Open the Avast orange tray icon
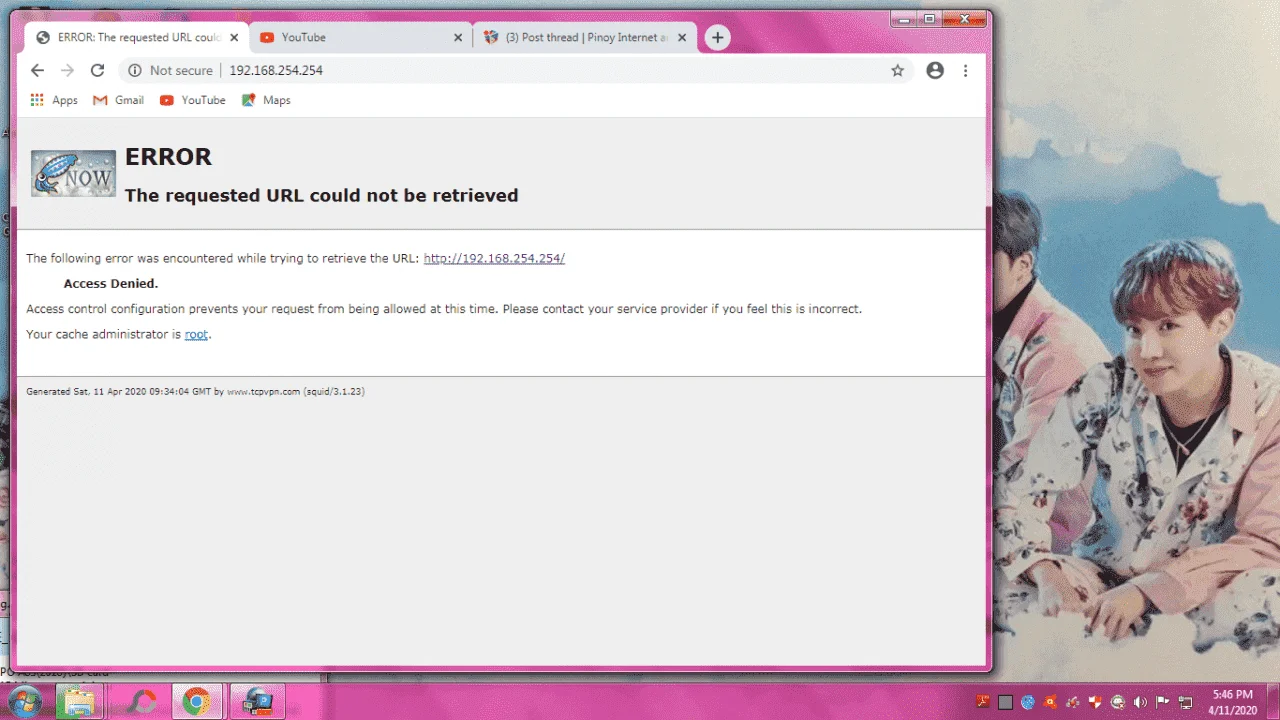The height and width of the screenshot is (720, 1280). tap(1050, 702)
